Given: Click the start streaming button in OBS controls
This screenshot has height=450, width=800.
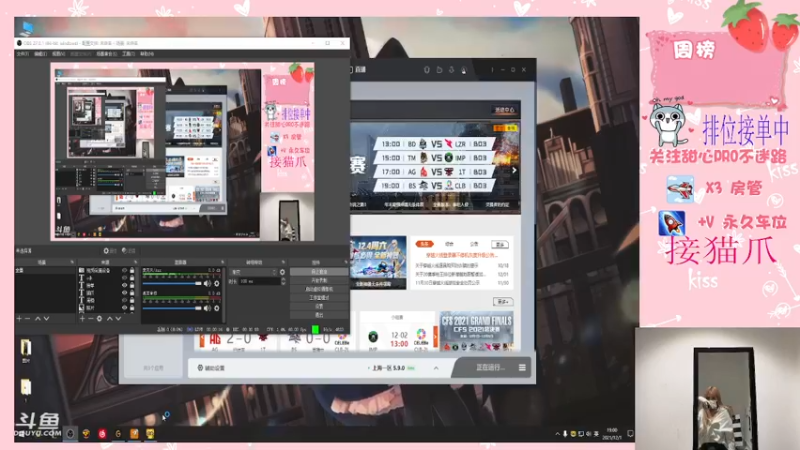Looking at the screenshot, I should 319,272.
